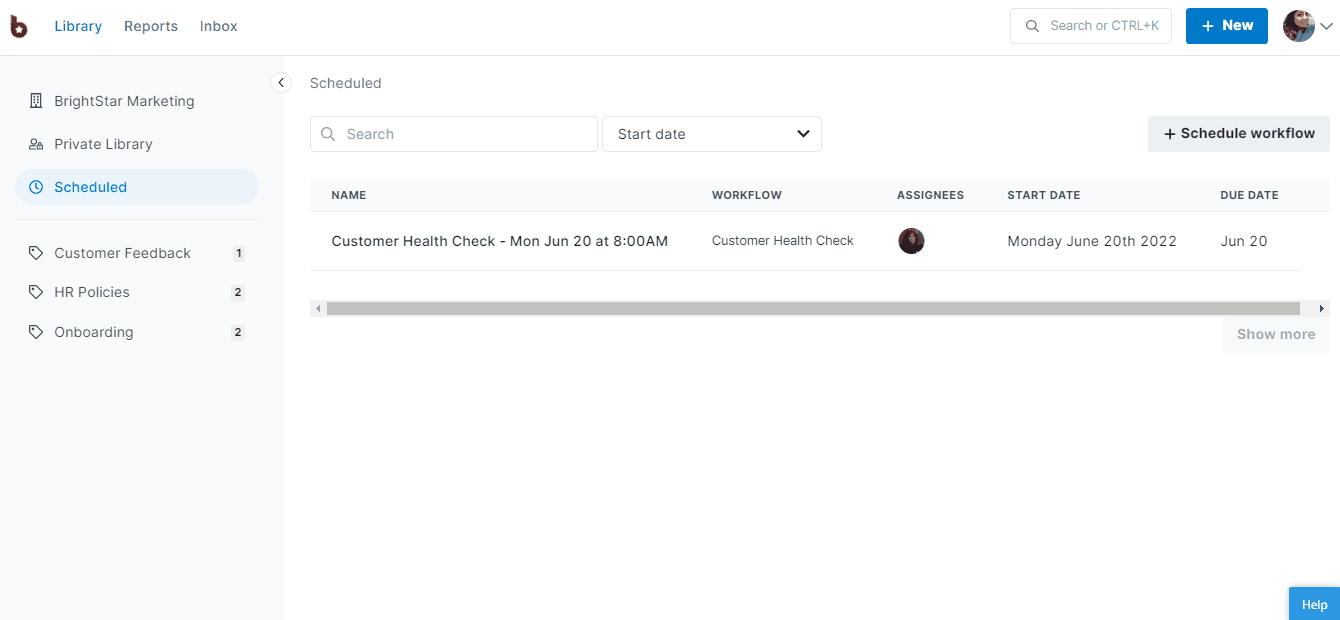Open the Inbox section
The image size is (1340, 620).
218,26
